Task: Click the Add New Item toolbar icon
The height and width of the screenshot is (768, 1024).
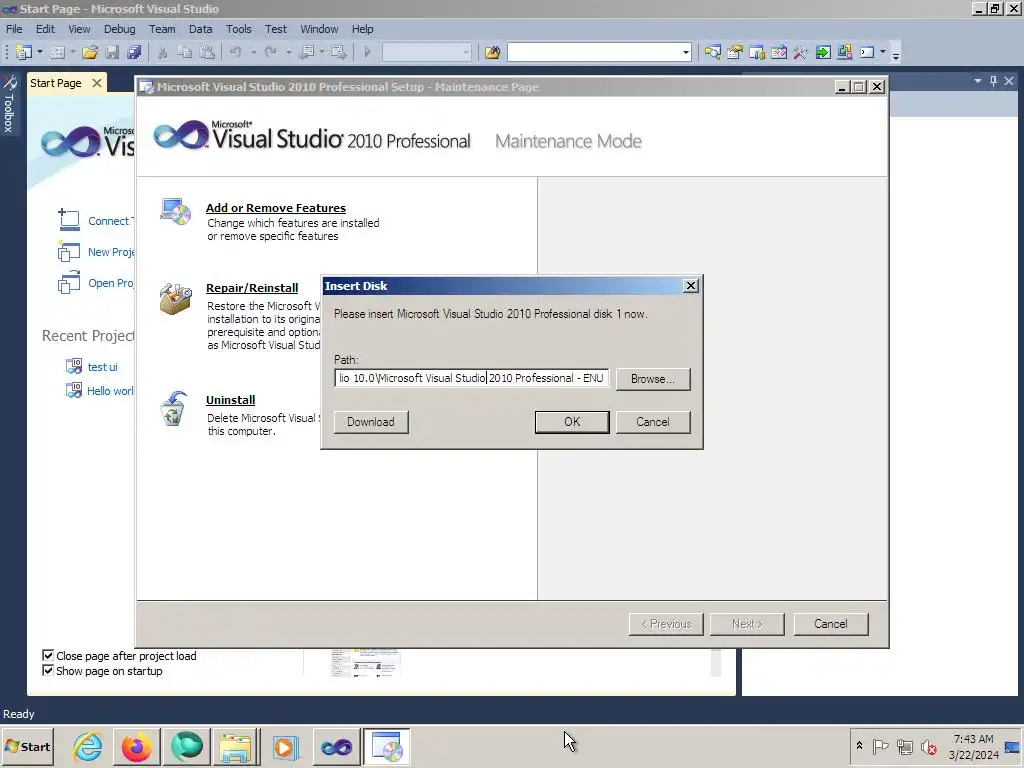Action: coord(57,52)
